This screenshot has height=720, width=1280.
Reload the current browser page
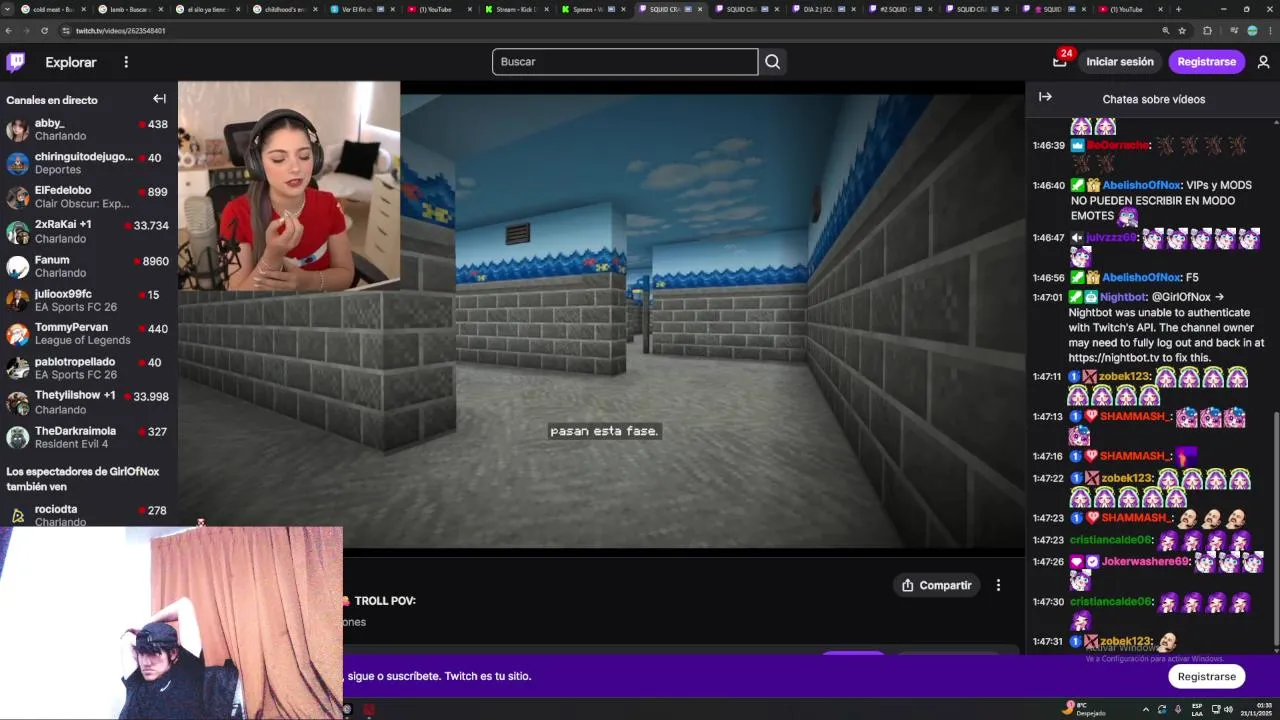point(44,31)
